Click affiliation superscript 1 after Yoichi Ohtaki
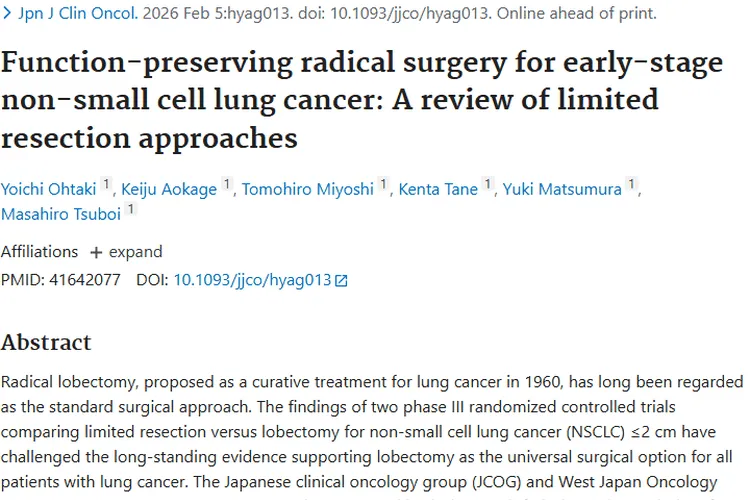Image resolution: width=750 pixels, height=500 pixels. (106, 184)
